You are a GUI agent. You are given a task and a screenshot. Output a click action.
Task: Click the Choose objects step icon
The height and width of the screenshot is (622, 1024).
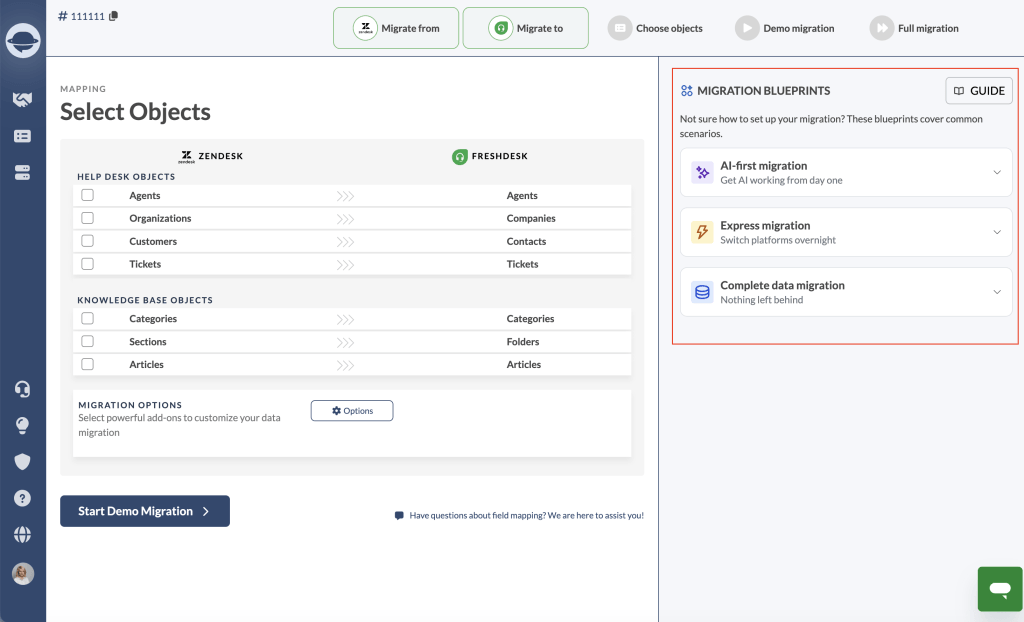click(620, 28)
